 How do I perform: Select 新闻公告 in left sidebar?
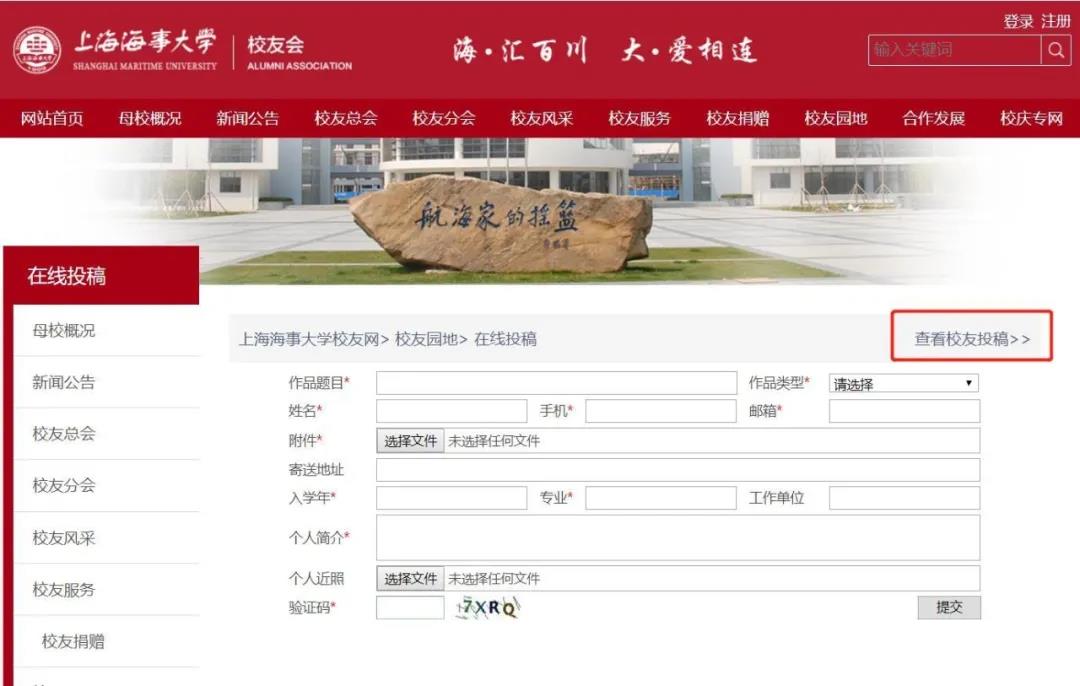[x=64, y=382]
